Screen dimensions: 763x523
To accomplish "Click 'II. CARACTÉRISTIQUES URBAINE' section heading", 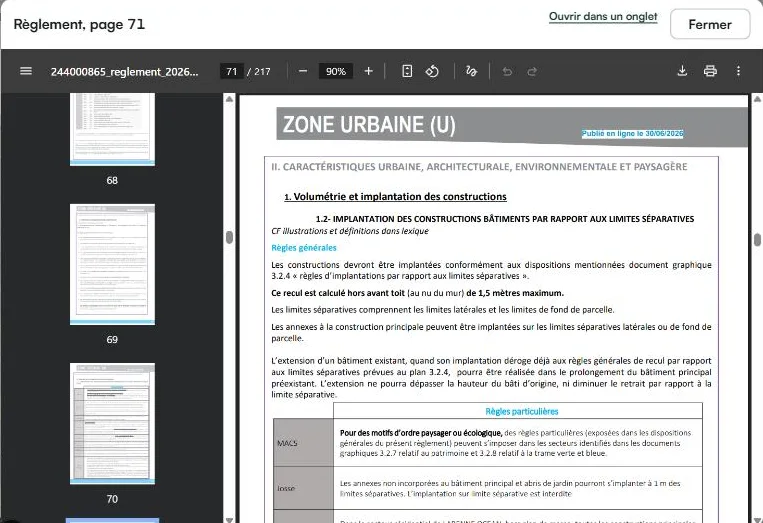I will pos(479,167).
